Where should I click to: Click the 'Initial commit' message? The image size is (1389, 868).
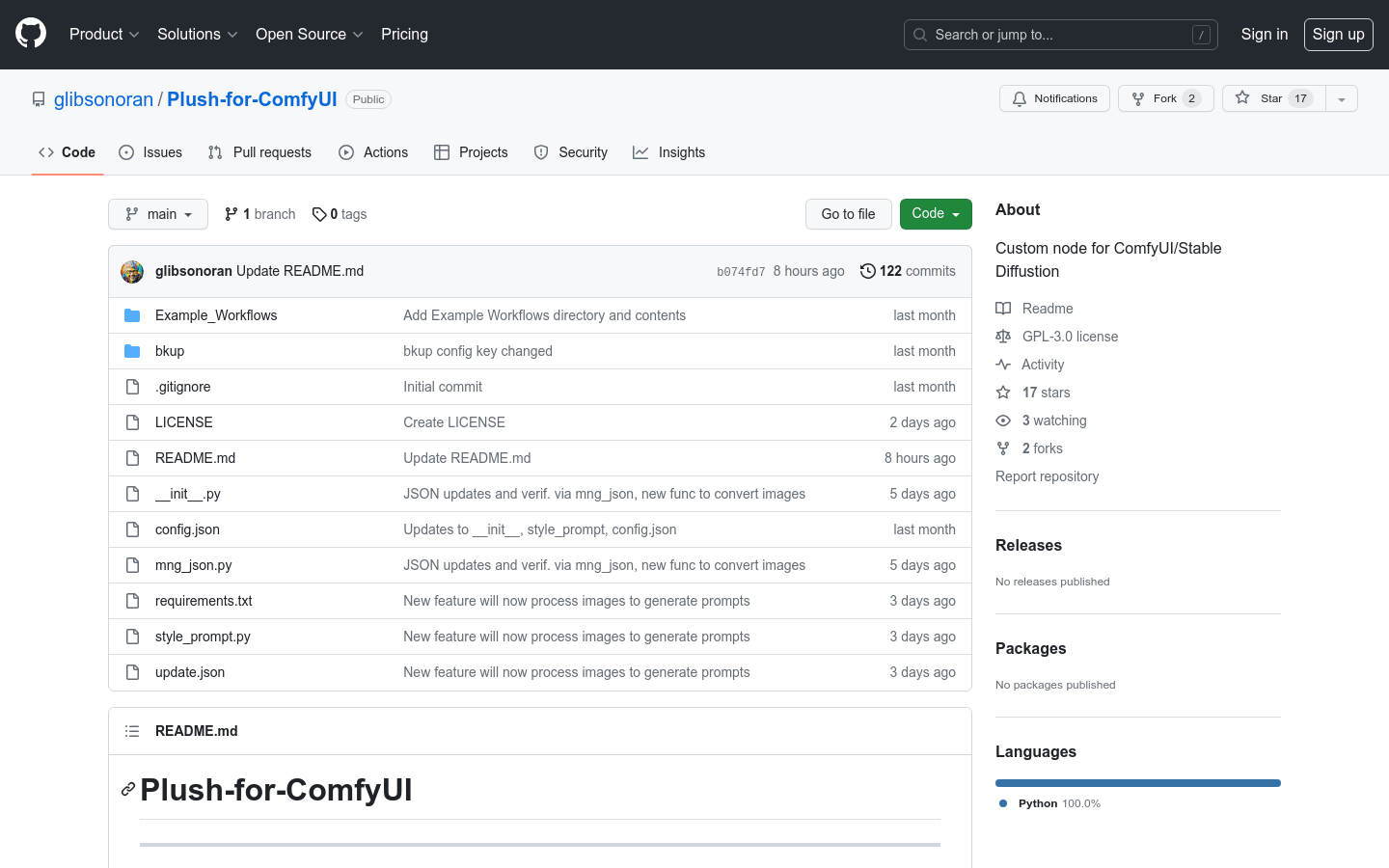click(443, 387)
